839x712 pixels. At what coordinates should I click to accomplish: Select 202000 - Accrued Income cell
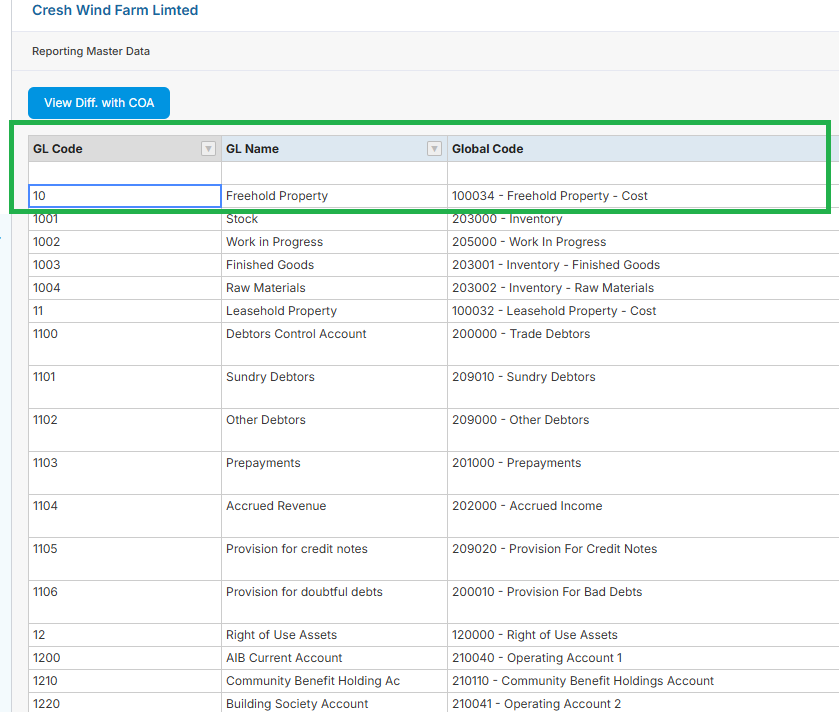pos(643,516)
